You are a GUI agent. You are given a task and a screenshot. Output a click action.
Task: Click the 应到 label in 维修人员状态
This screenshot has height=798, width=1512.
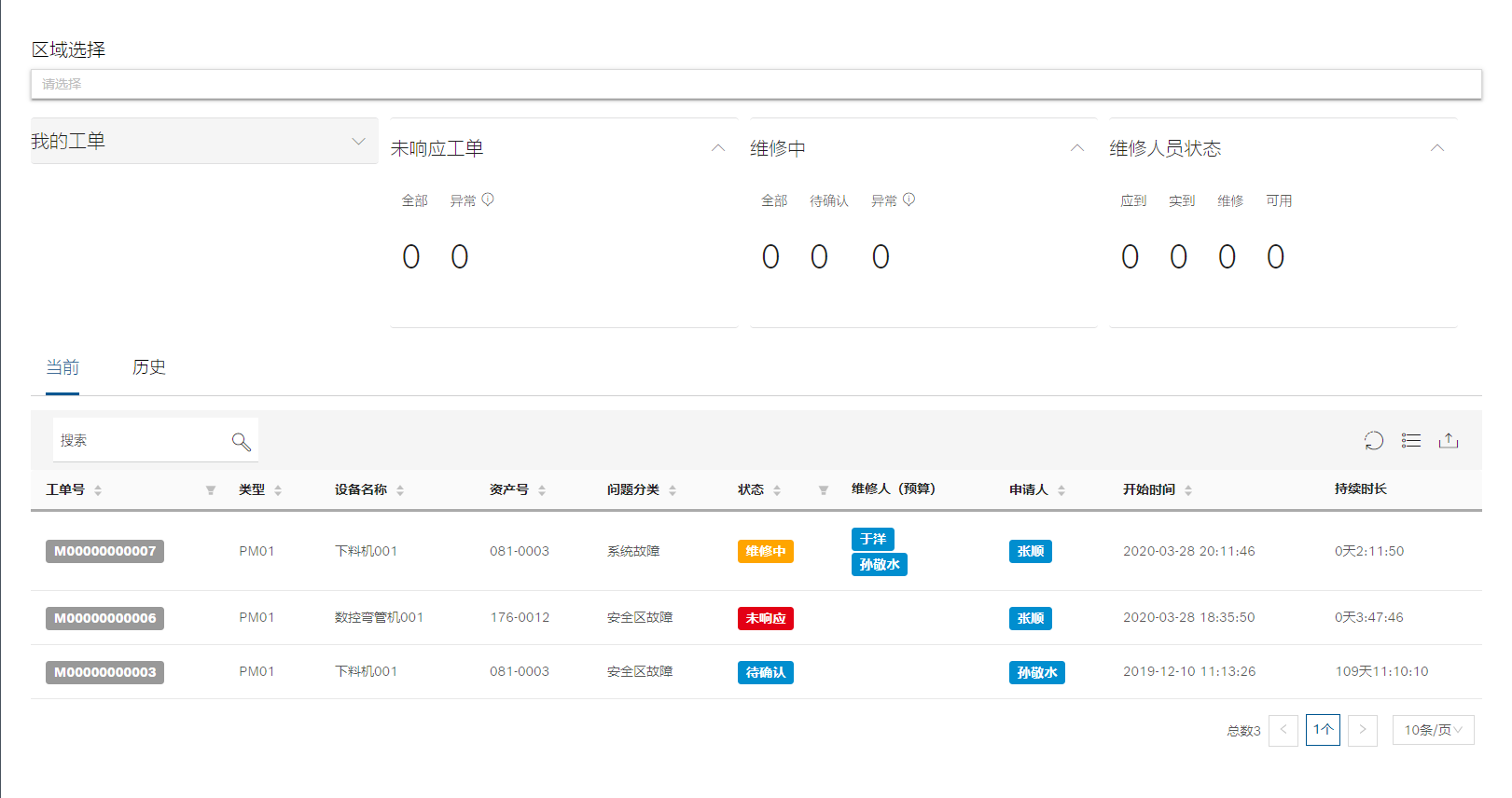1133,200
